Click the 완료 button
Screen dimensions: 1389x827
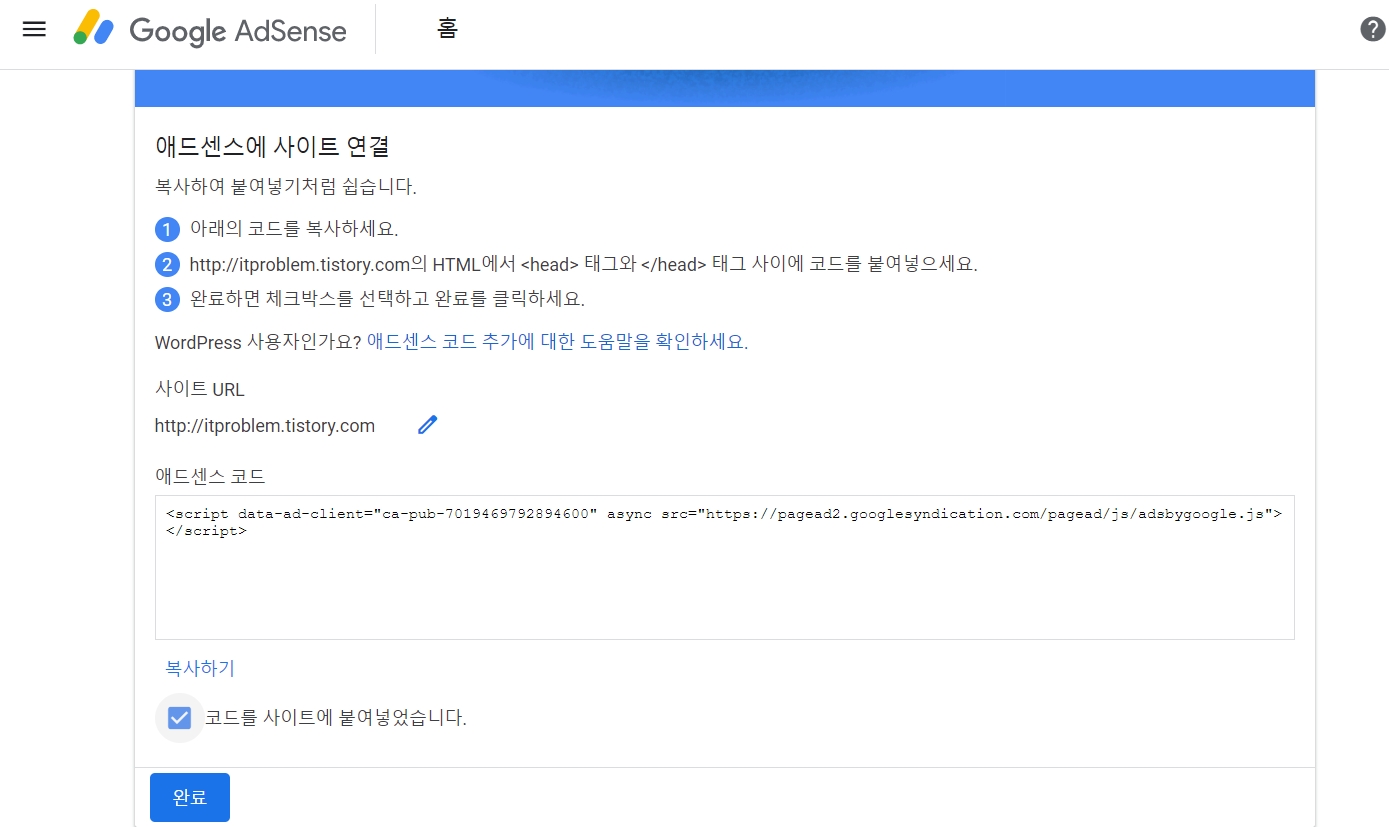pyautogui.click(x=190, y=797)
